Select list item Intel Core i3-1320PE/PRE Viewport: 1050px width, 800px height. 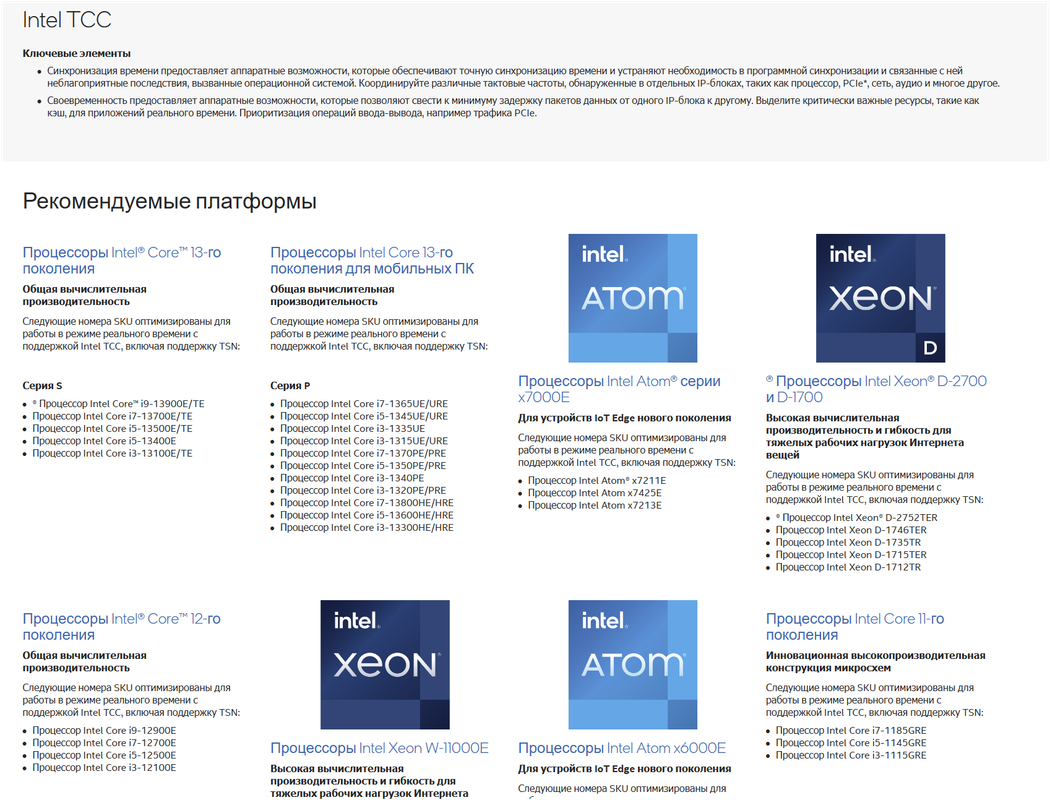click(363, 490)
